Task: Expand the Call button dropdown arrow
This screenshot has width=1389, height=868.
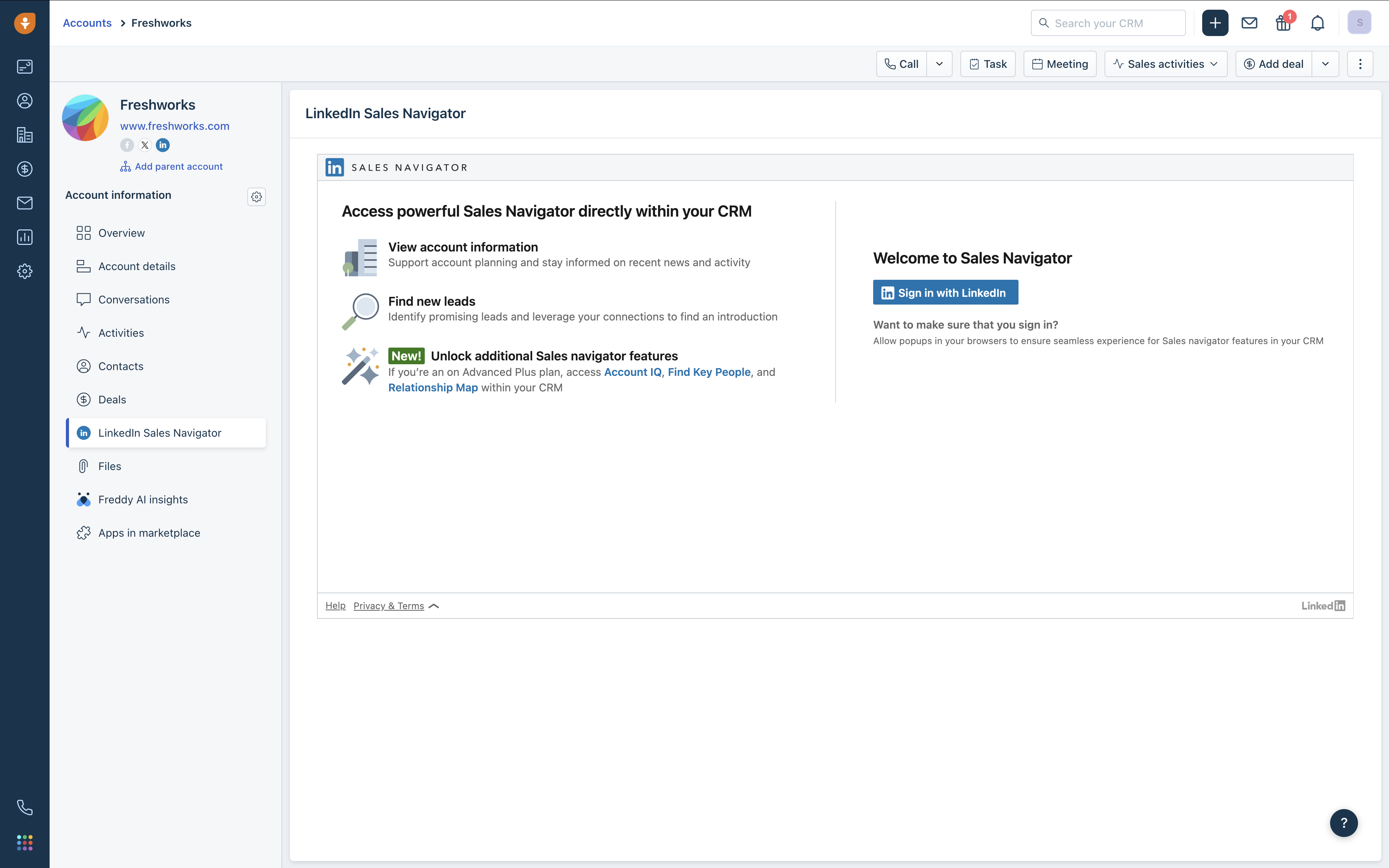Action: click(939, 64)
